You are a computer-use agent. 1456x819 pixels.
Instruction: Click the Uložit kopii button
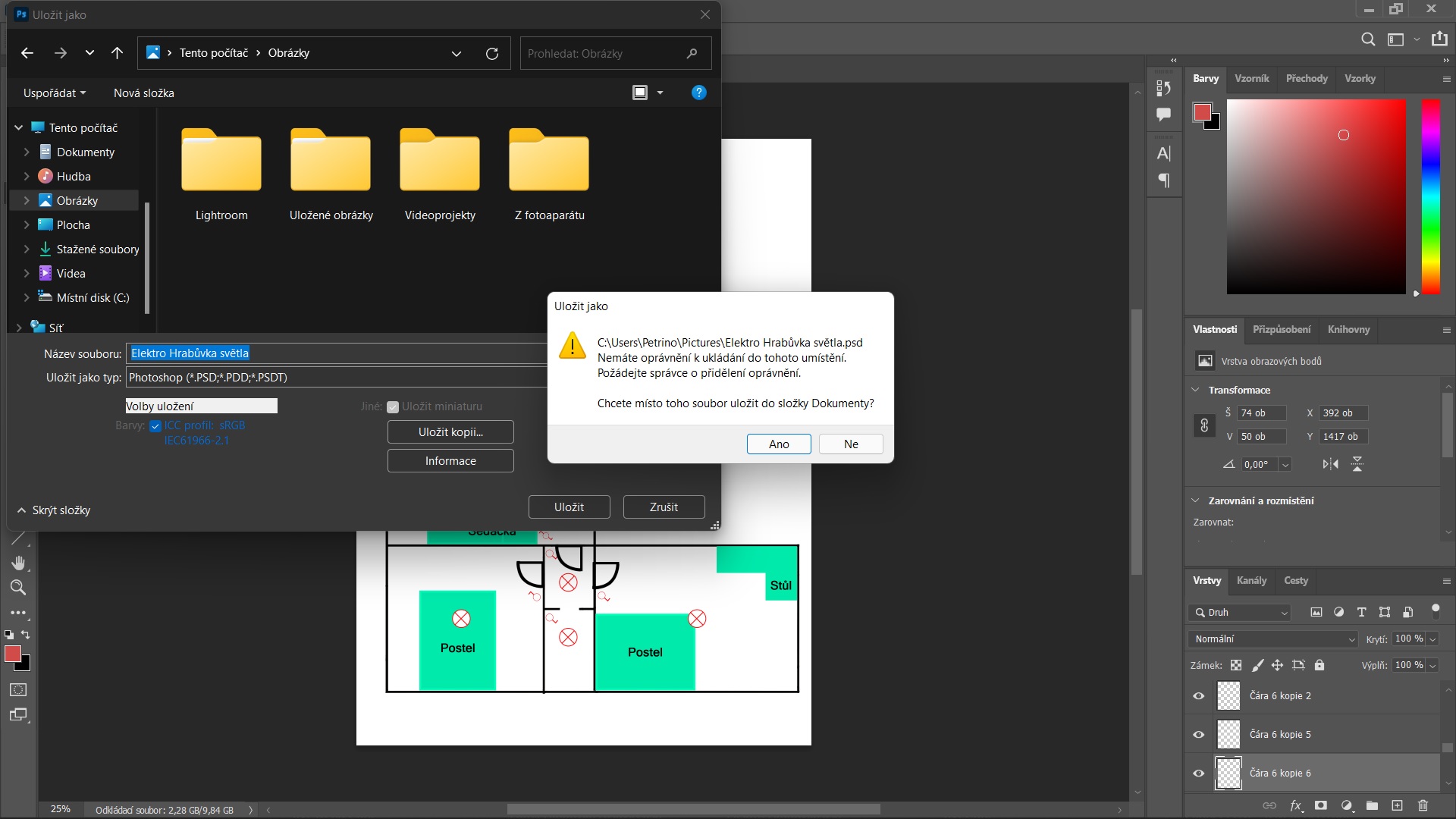pos(450,432)
